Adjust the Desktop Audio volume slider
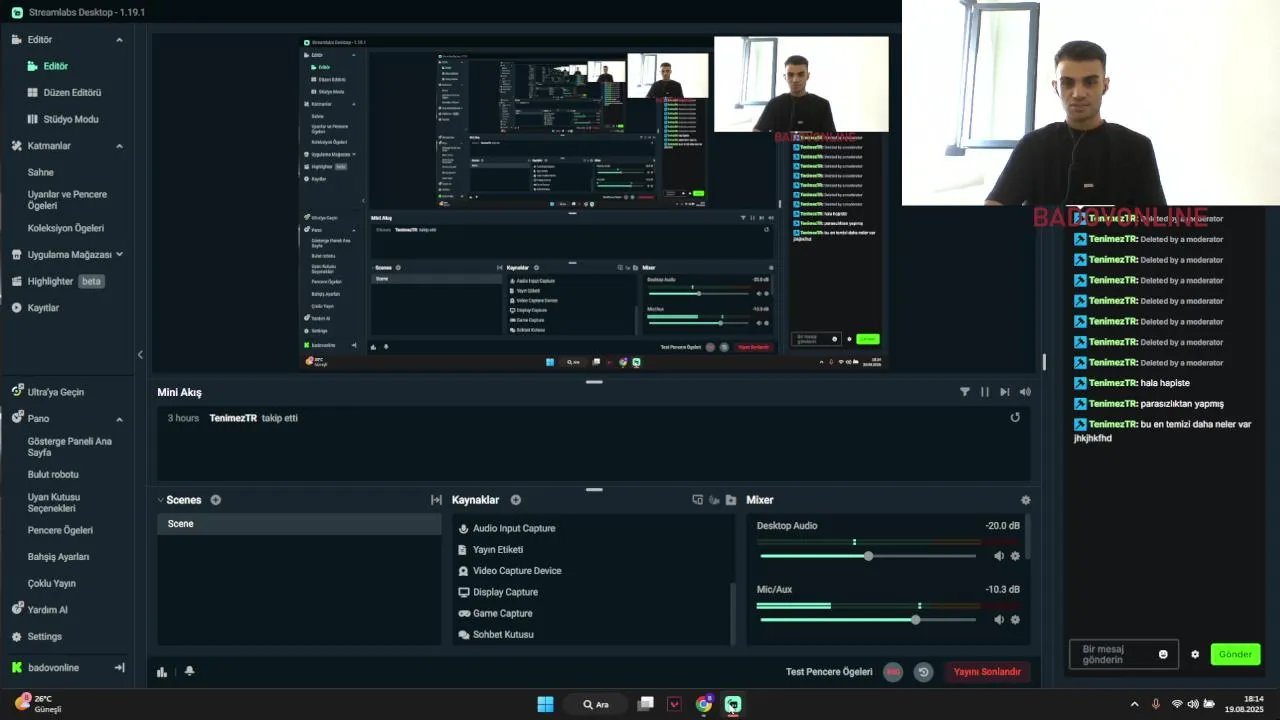This screenshot has width=1280, height=720. tap(868, 556)
